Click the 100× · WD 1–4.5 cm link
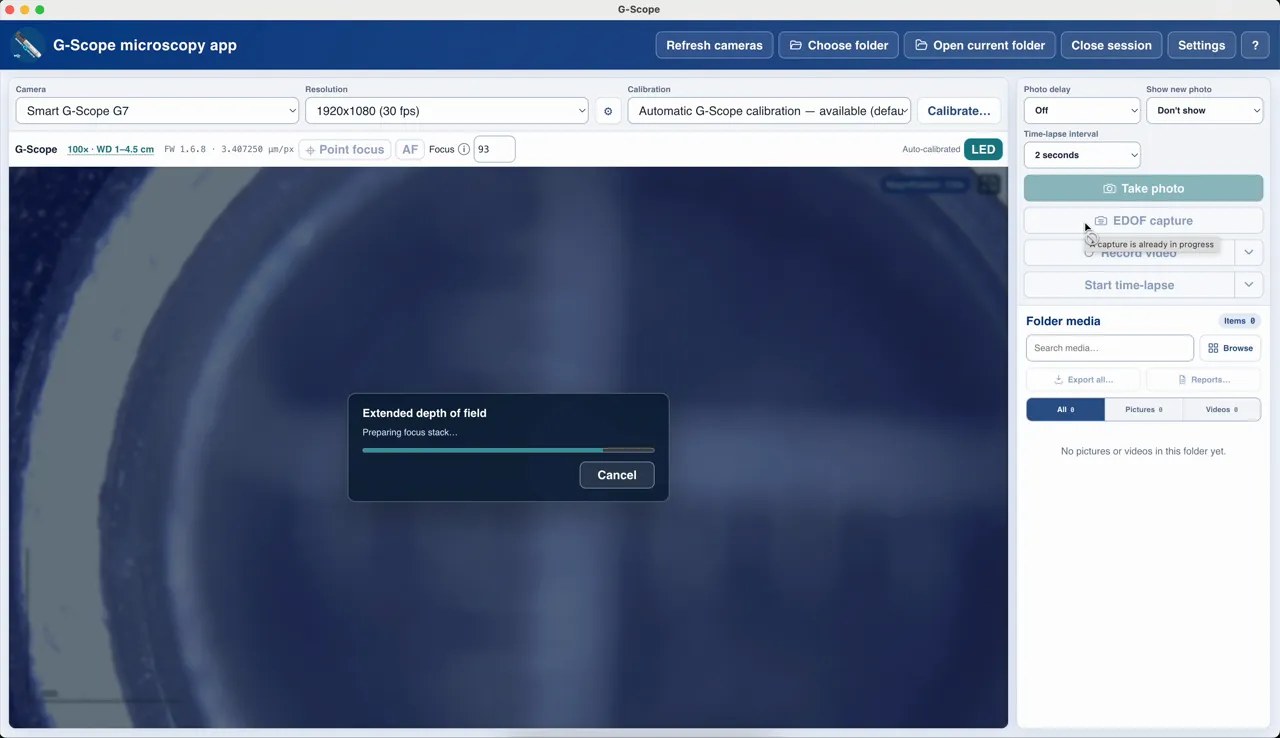The image size is (1280, 738). pos(111,150)
